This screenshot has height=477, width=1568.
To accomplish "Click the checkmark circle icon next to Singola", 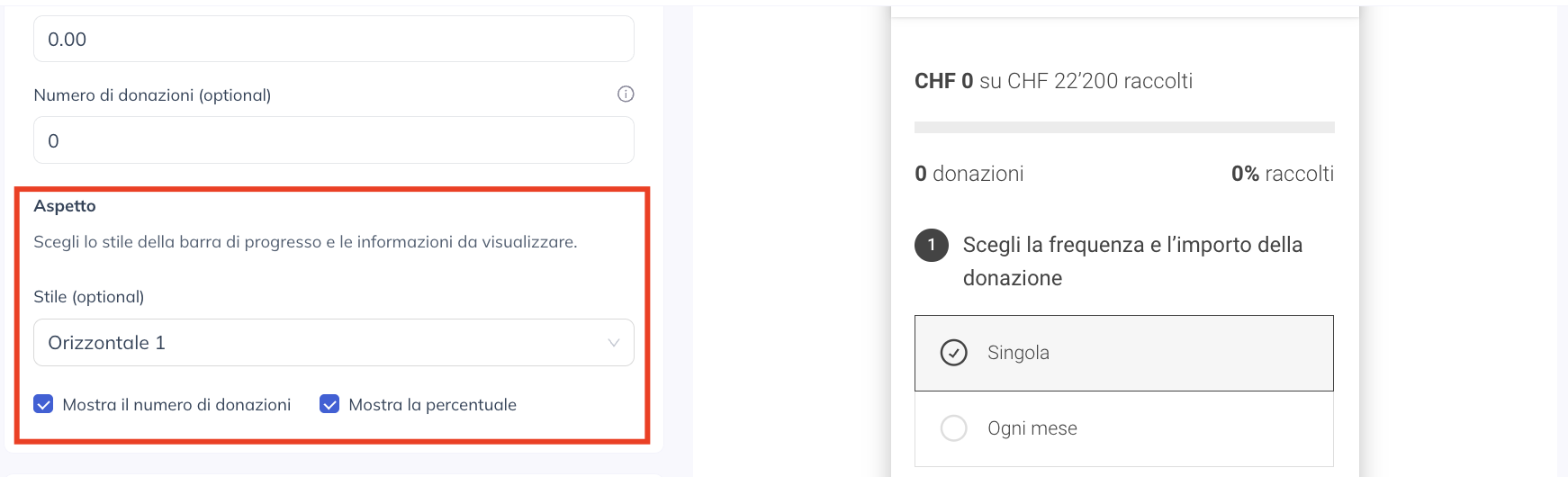I will 953,352.
